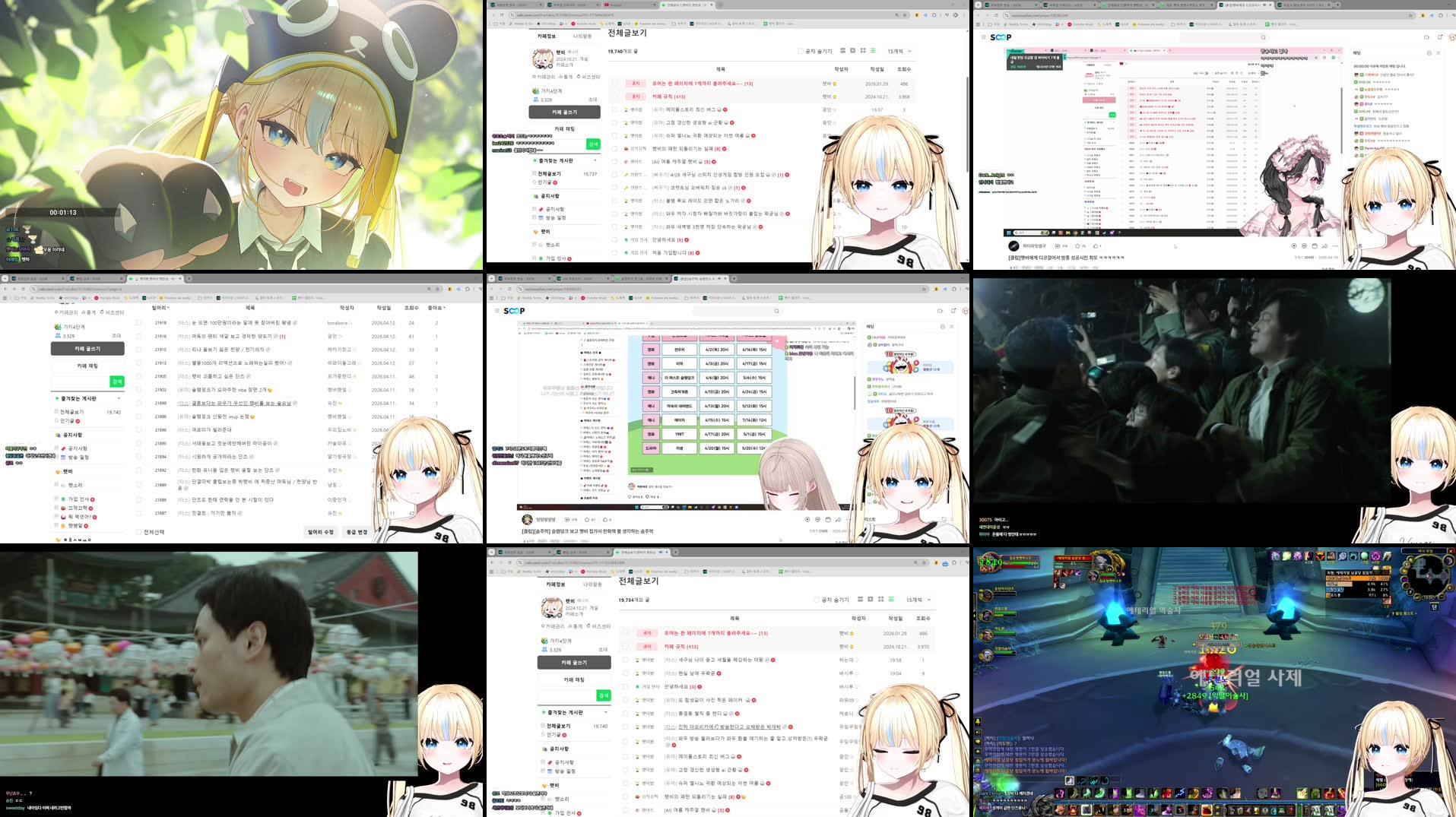Open the hamburger menu beside the SOOP logo
This screenshot has width=1456, height=817.
pos(985,36)
